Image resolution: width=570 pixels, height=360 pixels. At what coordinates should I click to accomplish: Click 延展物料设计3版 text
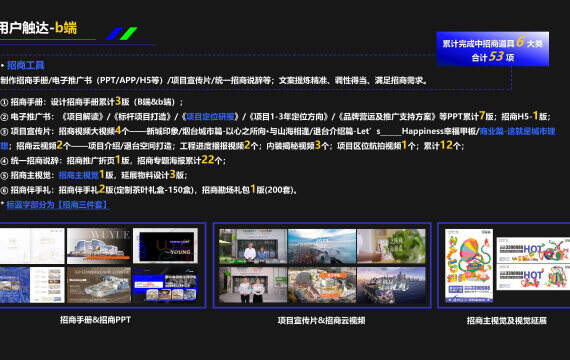click(x=153, y=175)
